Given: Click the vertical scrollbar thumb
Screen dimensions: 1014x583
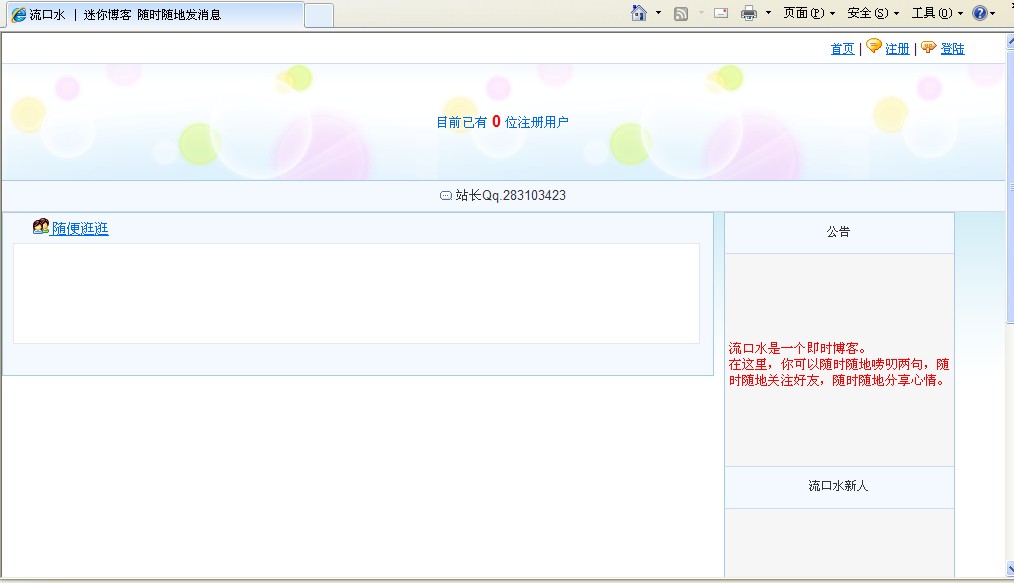Looking at the screenshot, I should (1010, 186).
